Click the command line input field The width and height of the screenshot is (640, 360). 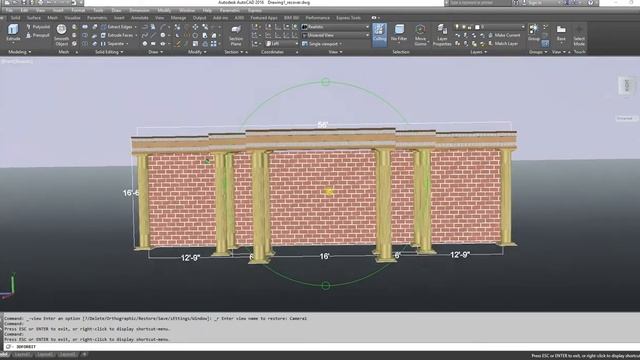pos(322,347)
